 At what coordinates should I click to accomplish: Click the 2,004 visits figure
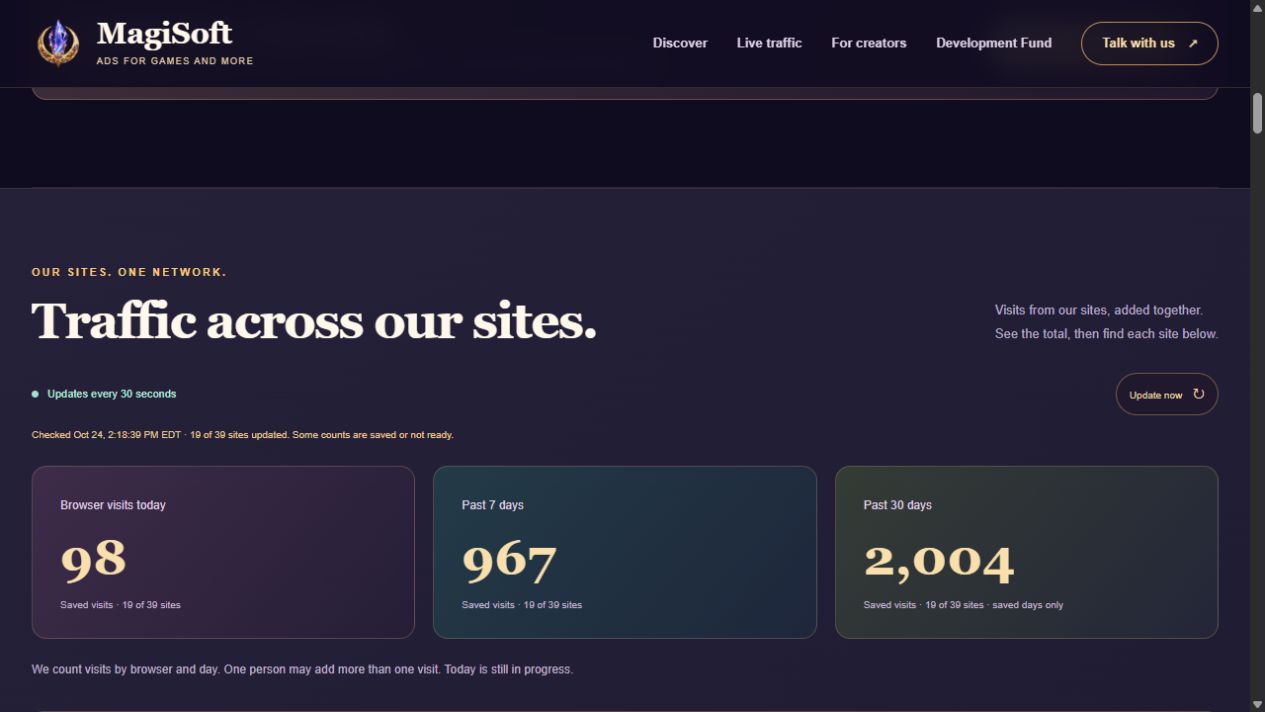[x=939, y=562]
